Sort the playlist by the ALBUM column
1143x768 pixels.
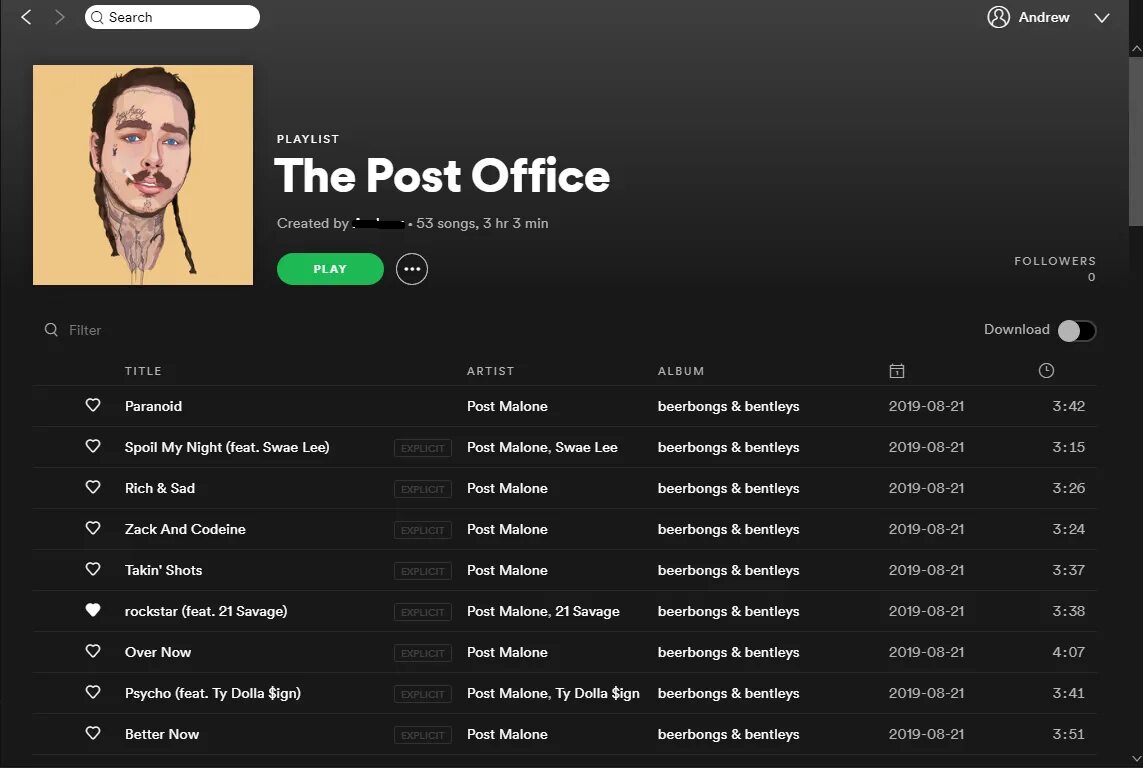[681, 370]
